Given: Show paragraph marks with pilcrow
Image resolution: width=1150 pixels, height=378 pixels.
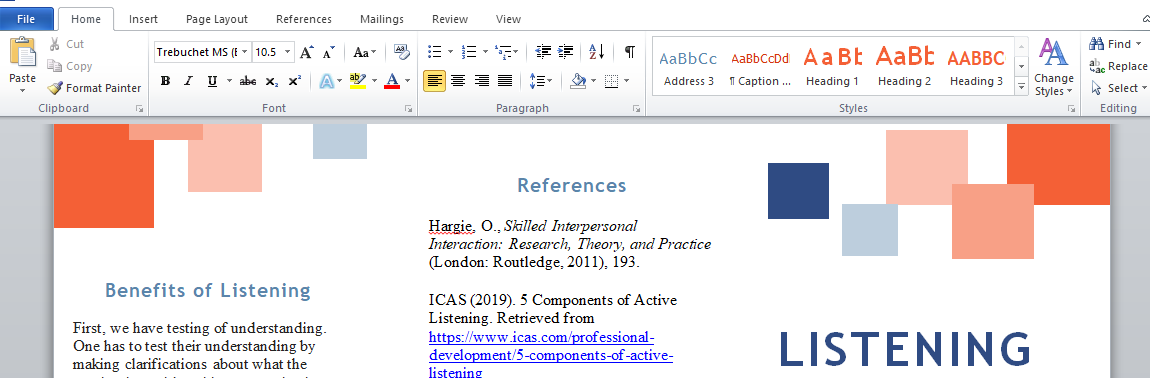Looking at the screenshot, I should pyautogui.click(x=629, y=51).
